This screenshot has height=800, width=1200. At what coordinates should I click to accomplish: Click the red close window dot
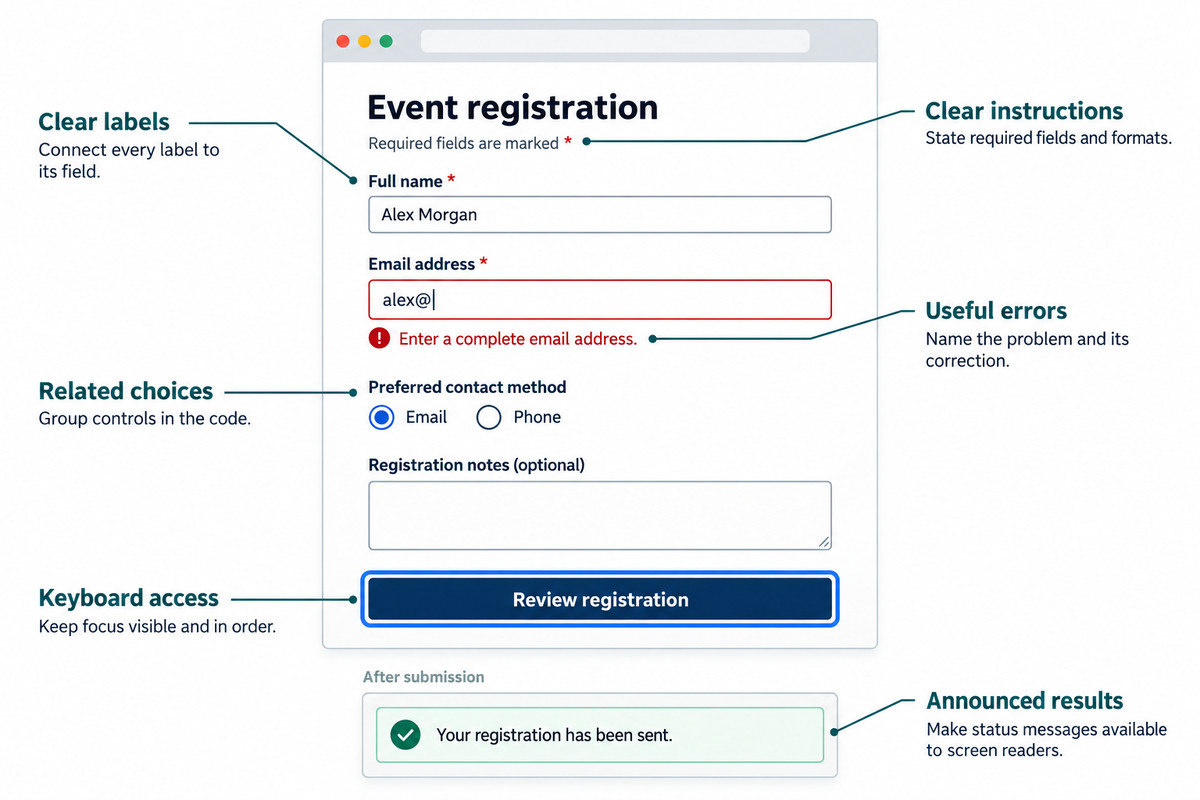coord(342,41)
